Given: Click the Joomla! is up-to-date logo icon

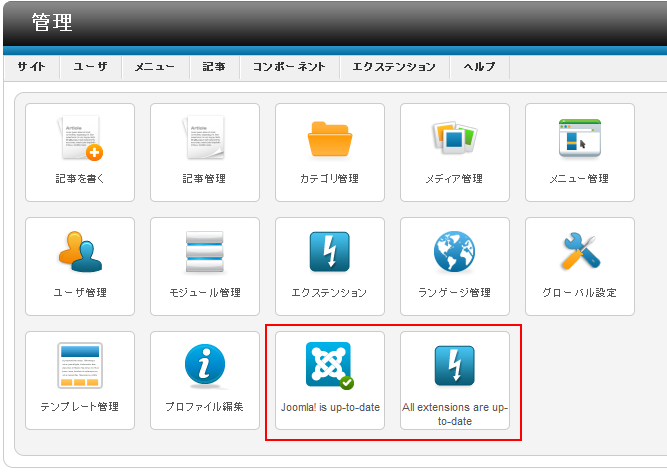Looking at the screenshot, I should click(330, 365).
